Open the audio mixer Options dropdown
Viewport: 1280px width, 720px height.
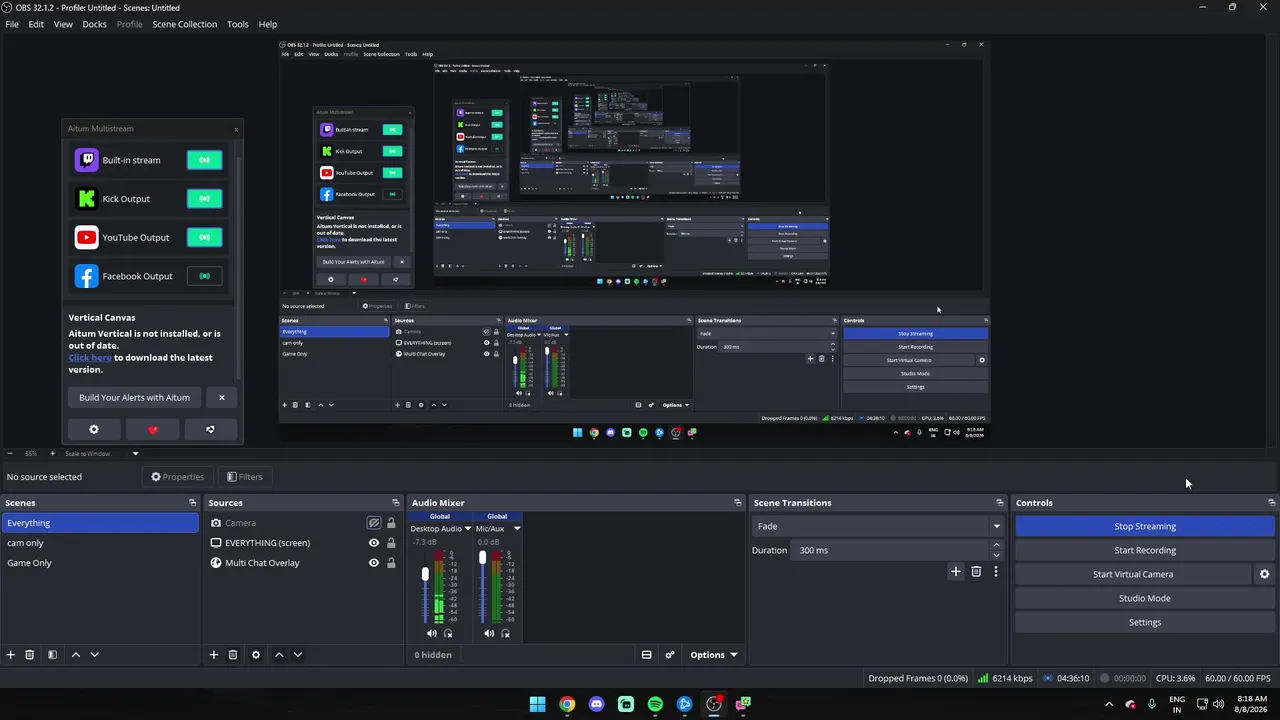pos(714,655)
